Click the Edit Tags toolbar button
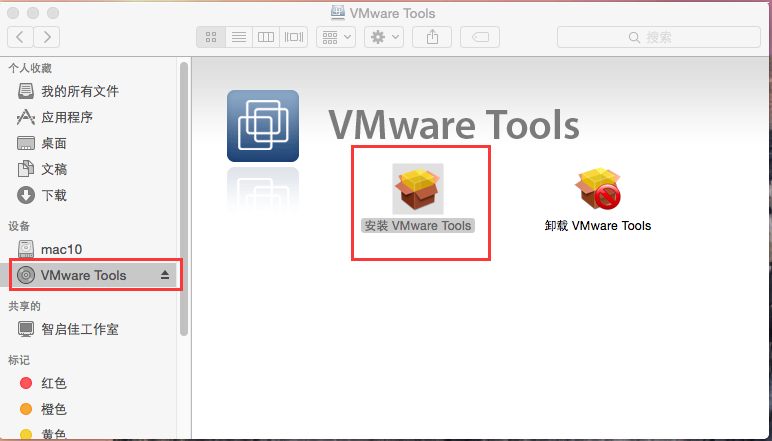Screen dimensions: 772x441 coord(480,37)
